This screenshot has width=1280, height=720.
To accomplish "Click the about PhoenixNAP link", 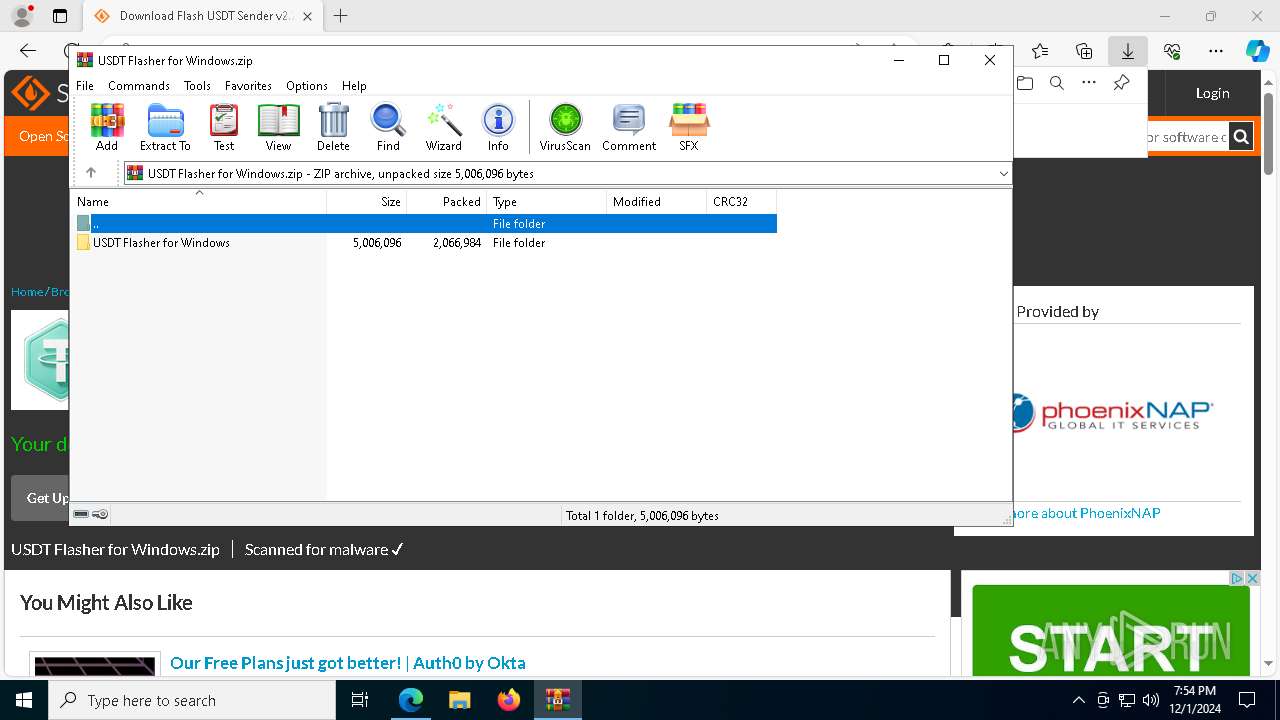I will tap(1086, 513).
